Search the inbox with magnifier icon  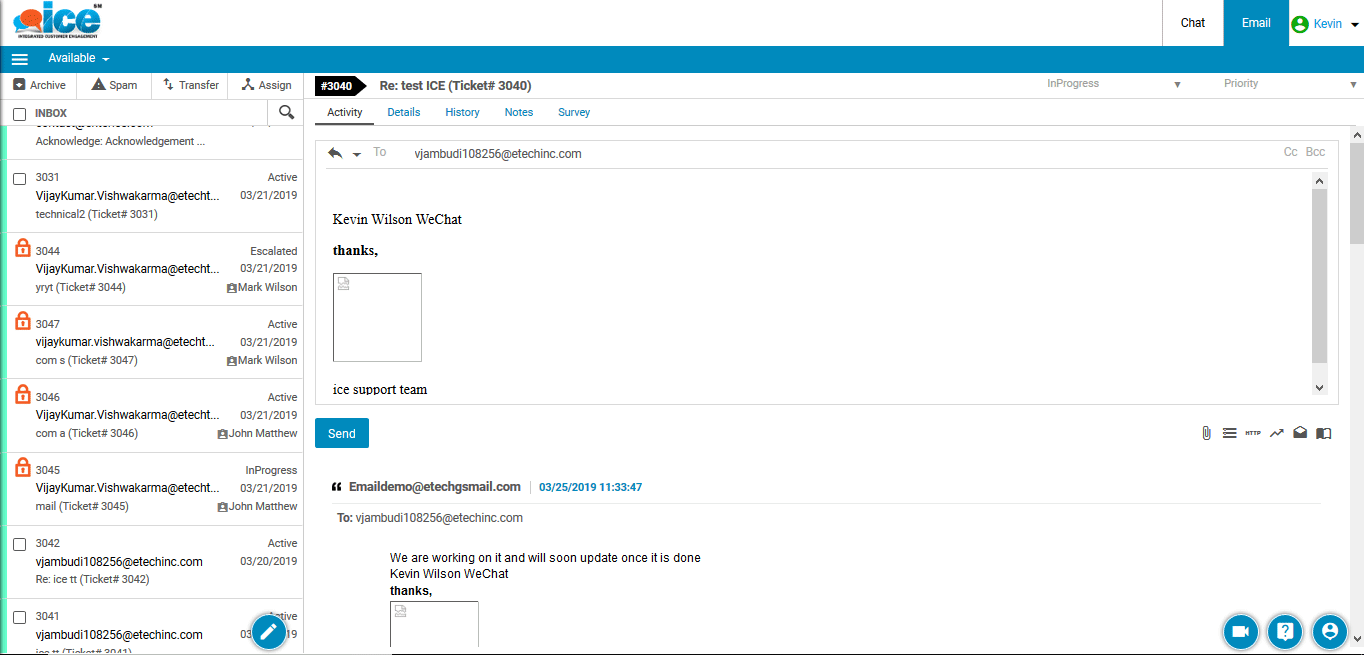[286, 112]
